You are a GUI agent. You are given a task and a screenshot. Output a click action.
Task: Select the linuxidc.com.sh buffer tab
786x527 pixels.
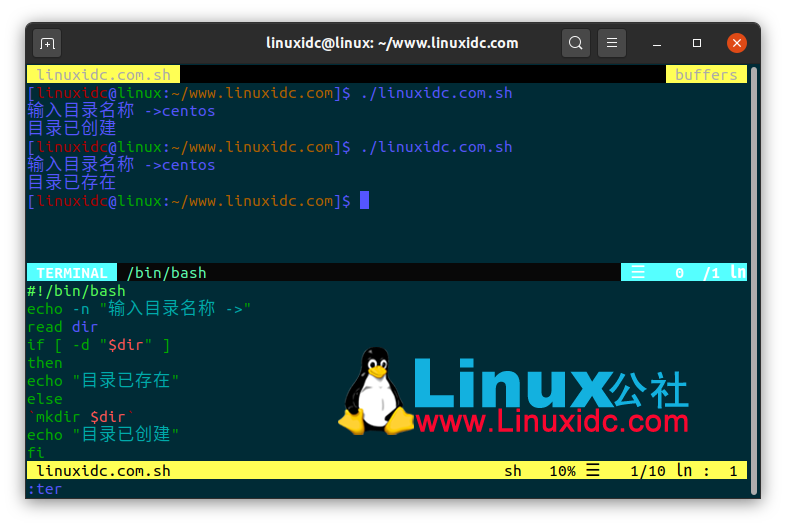coord(103,75)
